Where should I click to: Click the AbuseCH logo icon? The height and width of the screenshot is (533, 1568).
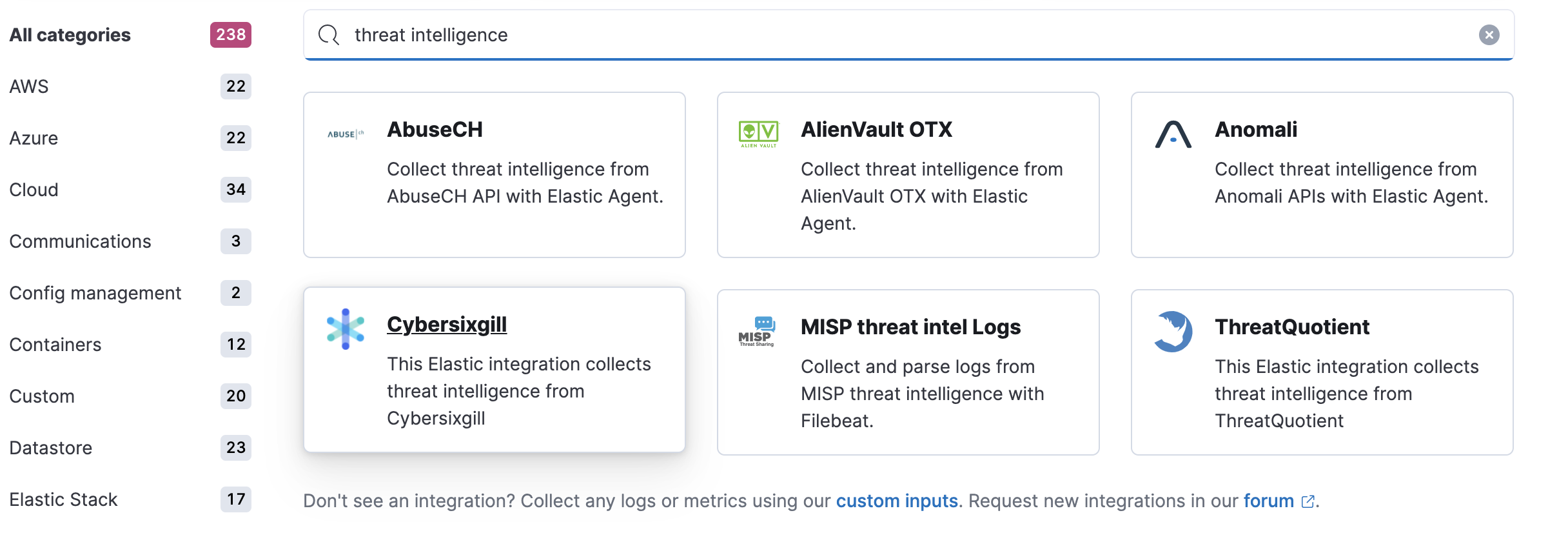tap(346, 134)
